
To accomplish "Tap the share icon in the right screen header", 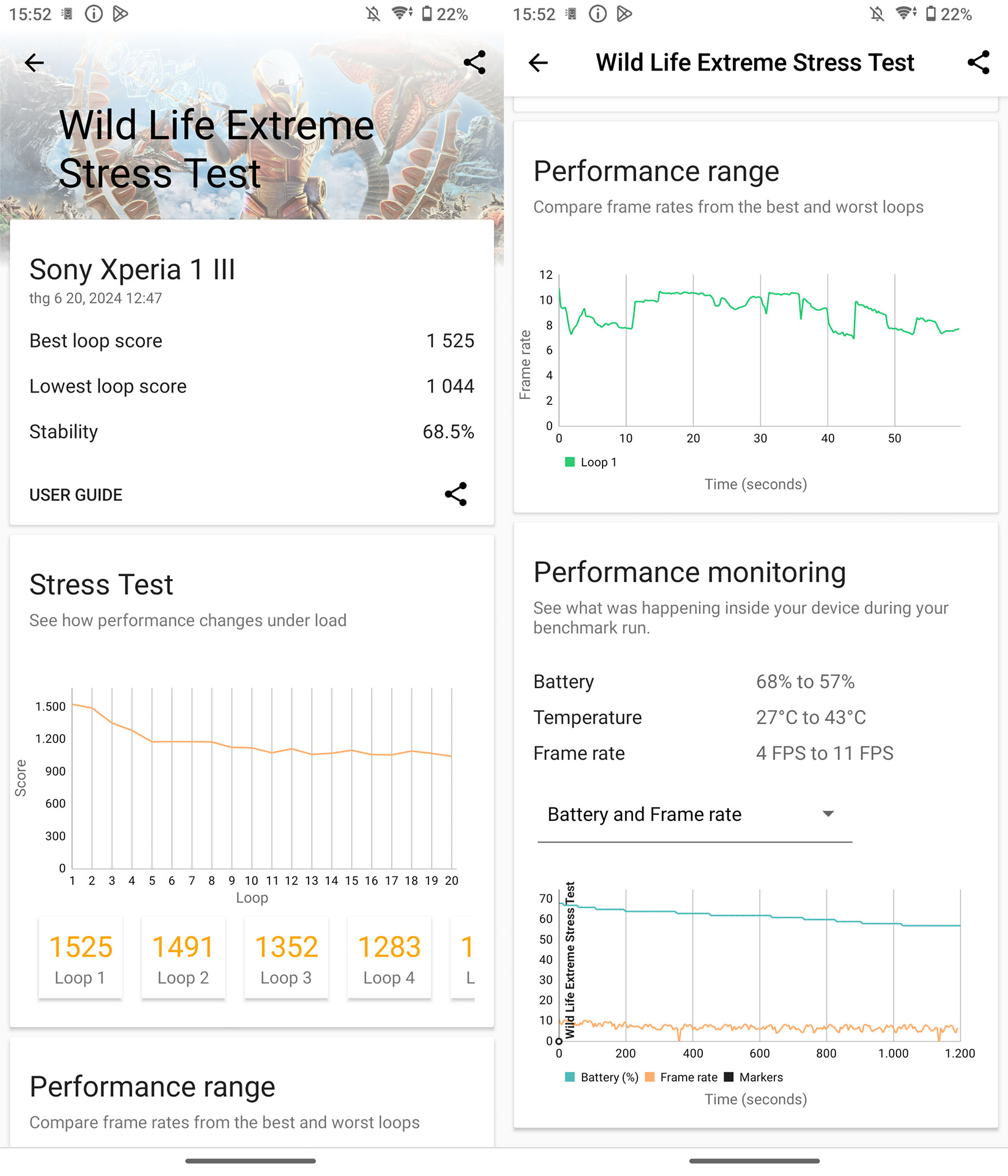I will 978,62.
